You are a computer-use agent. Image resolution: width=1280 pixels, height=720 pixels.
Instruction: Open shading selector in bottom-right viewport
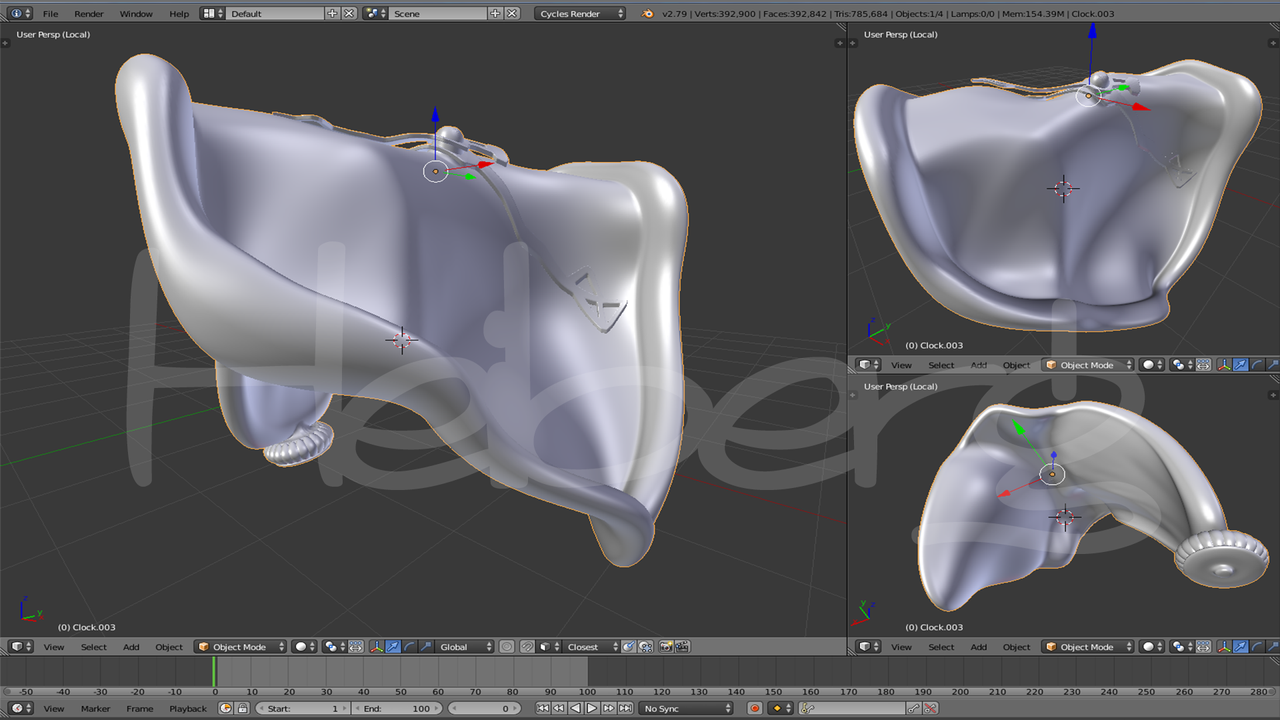click(1153, 647)
